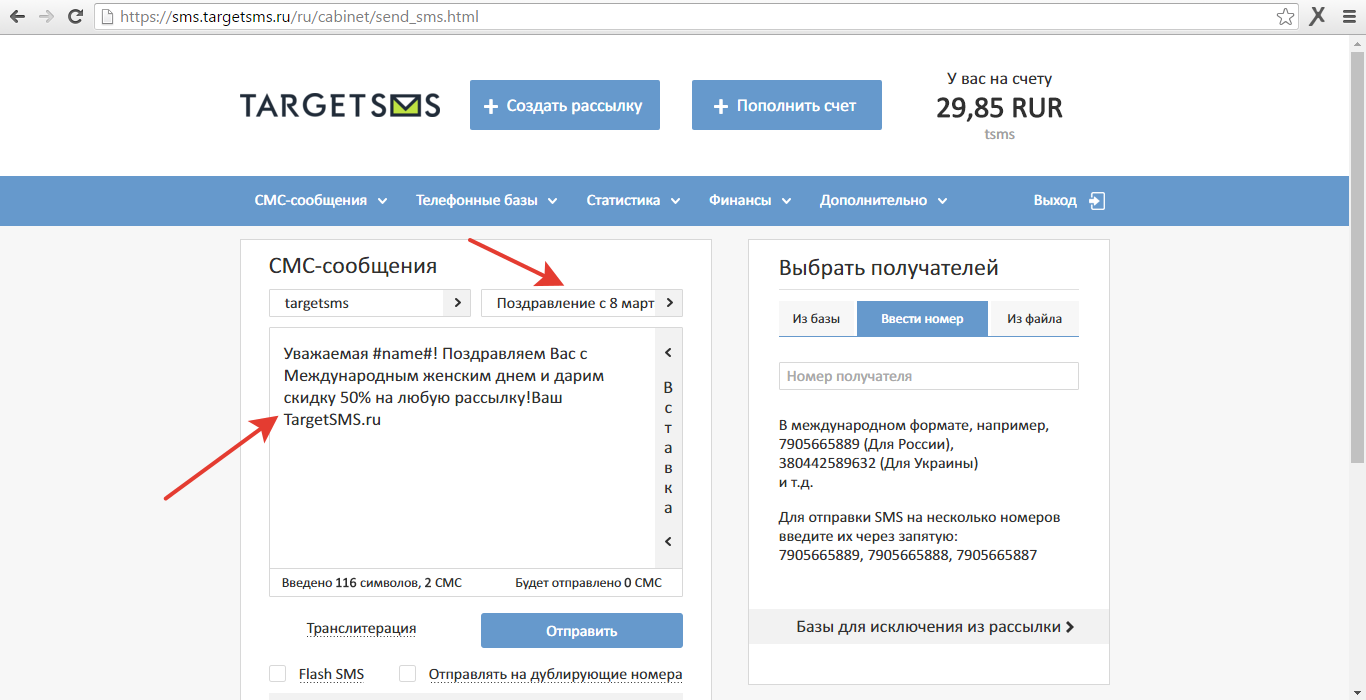This screenshot has width=1366, height=700.
Task: Click the Введено 116 символов, 2 СМС counter
Action: (372, 582)
